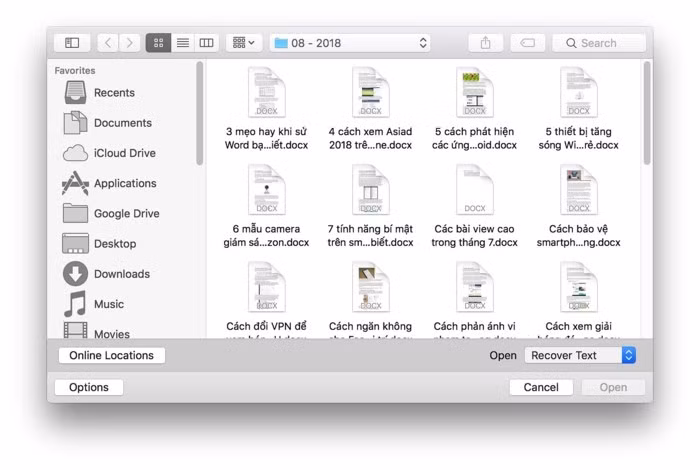The width and height of the screenshot is (700, 470).
Task: Go forward with the right arrow button
Action: pyautogui.click(x=129, y=43)
